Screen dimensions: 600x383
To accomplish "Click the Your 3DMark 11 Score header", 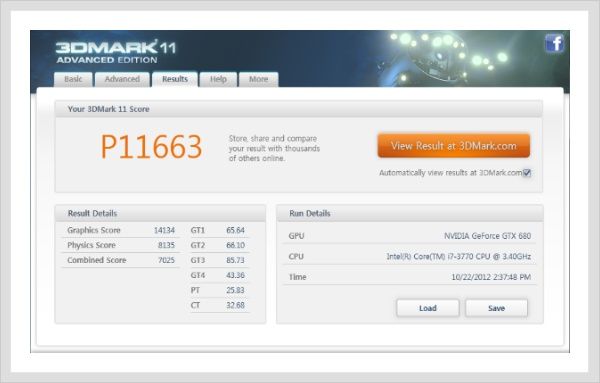I will pos(298,109).
